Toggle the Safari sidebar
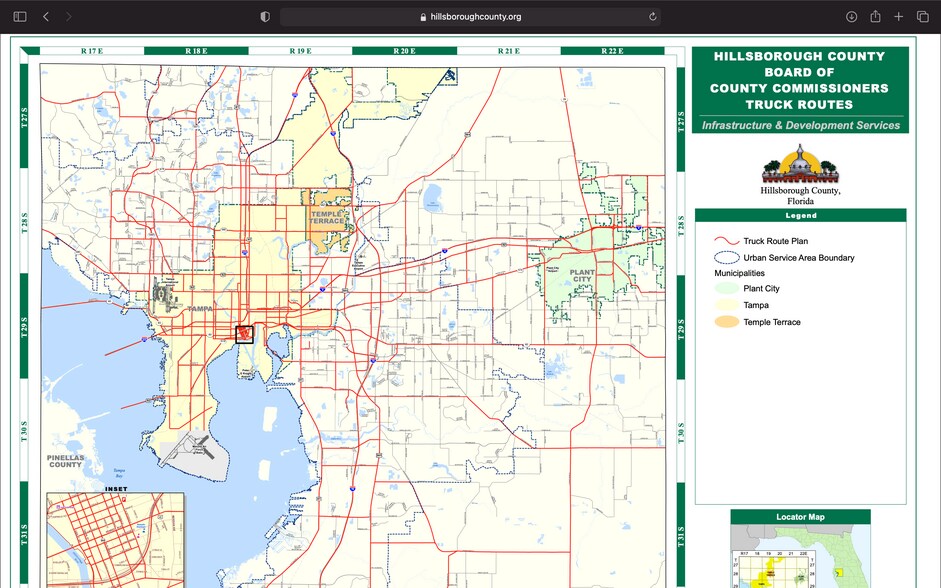Image resolution: width=941 pixels, height=588 pixels. pos(18,16)
